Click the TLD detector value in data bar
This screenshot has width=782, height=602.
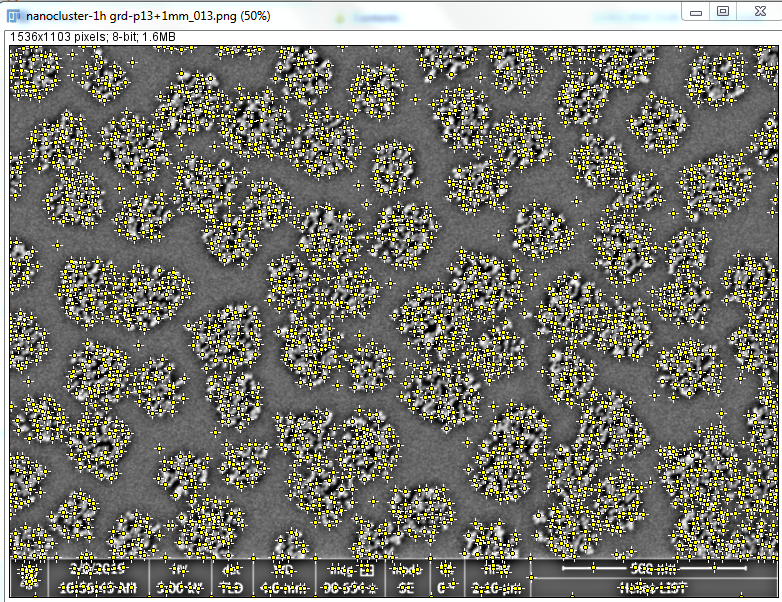point(231,586)
